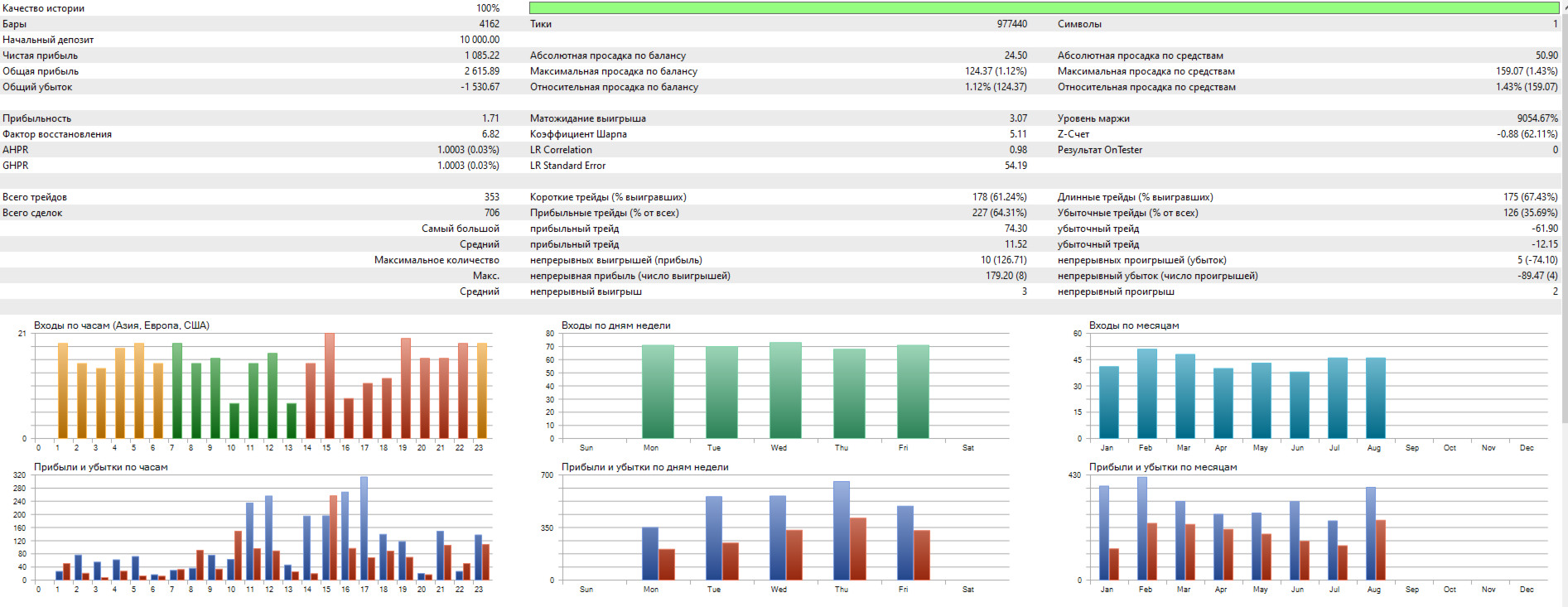
Task: Select the 'Начальный депозит' label
Action: [48, 40]
